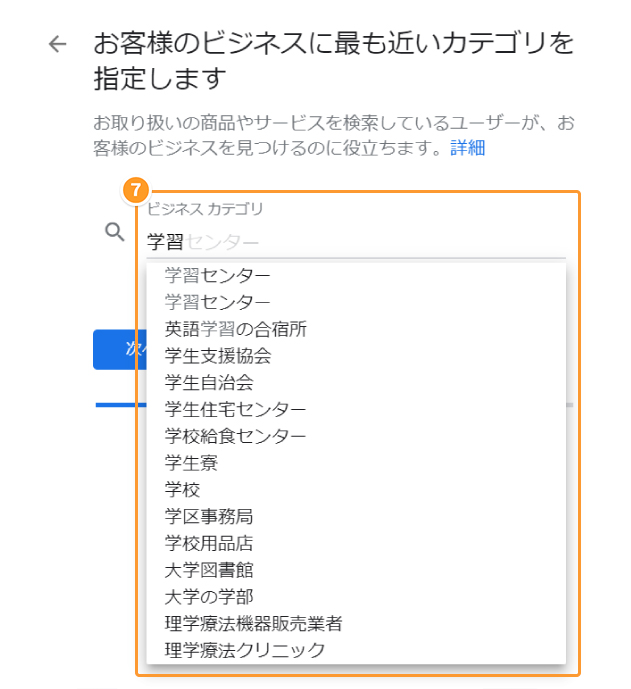Viewport: 631px width, 689px height.
Task: Select the first 学習センター suggestion
Action: pos(356,276)
